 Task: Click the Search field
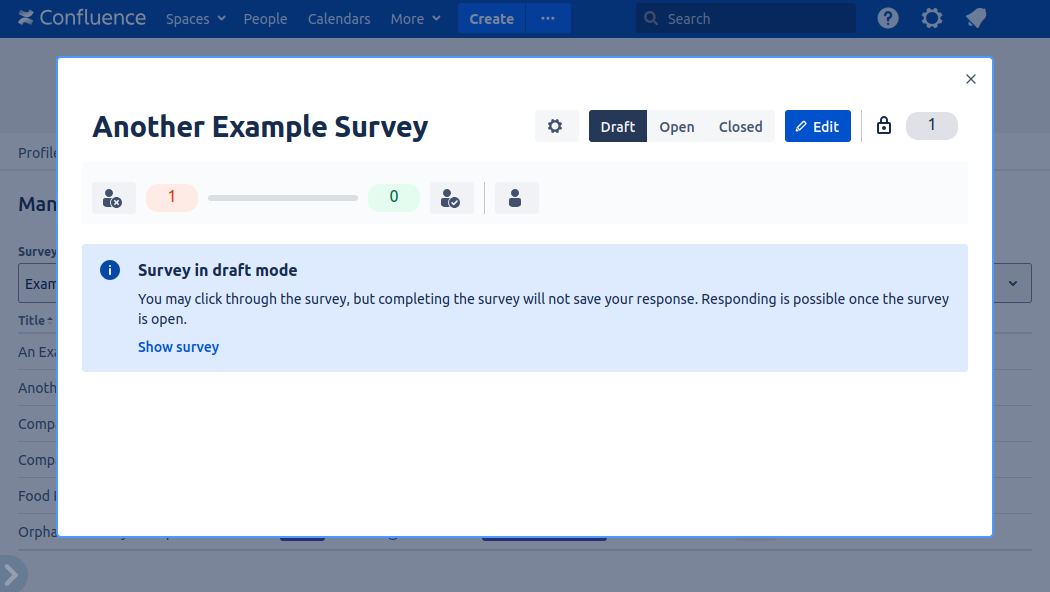pos(745,18)
